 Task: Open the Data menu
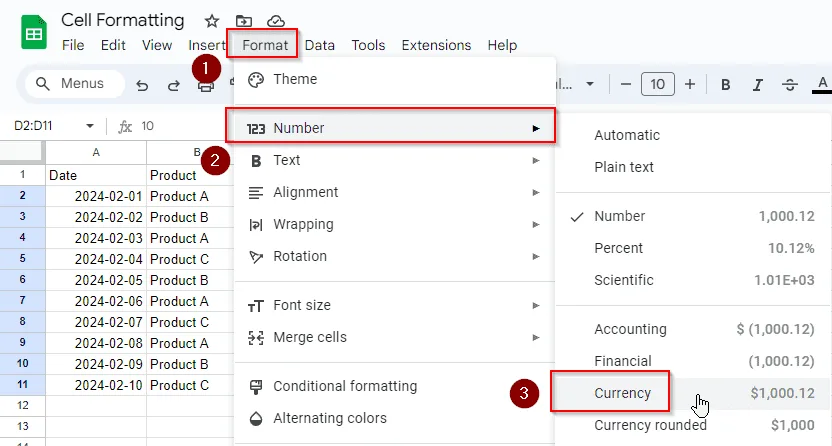tap(319, 45)
